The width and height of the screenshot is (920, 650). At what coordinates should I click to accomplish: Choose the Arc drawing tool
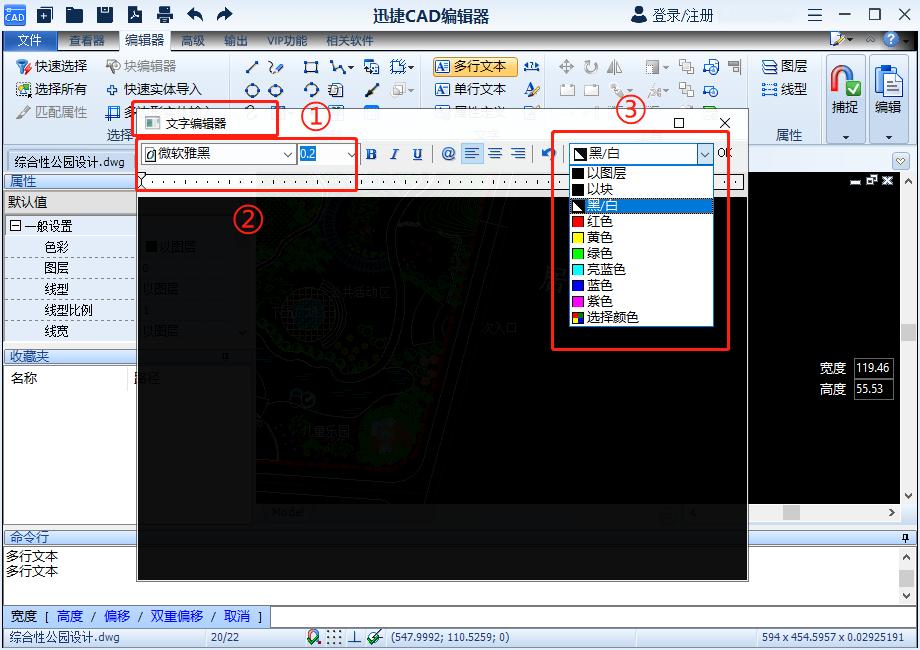coord(311,90)
